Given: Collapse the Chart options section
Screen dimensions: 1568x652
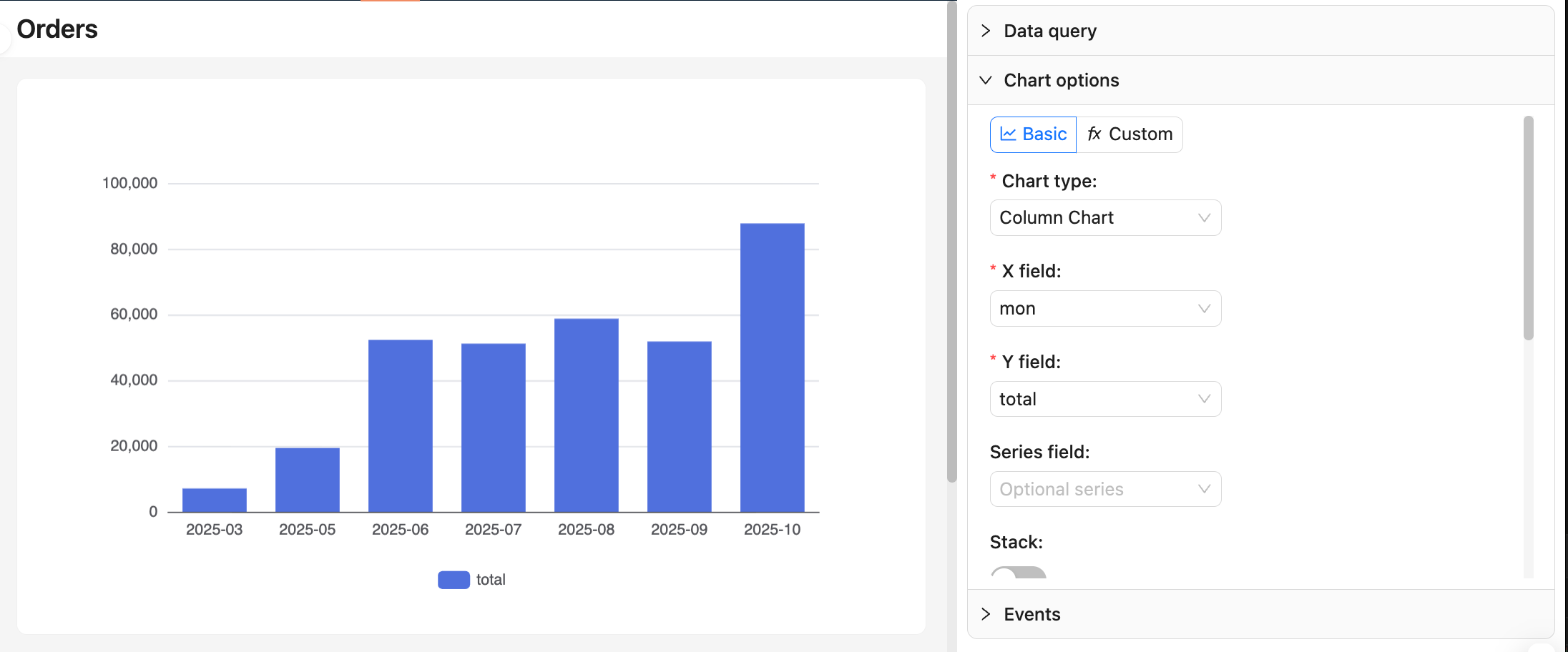Looking at the screenshot, I should tap(986, 80).
